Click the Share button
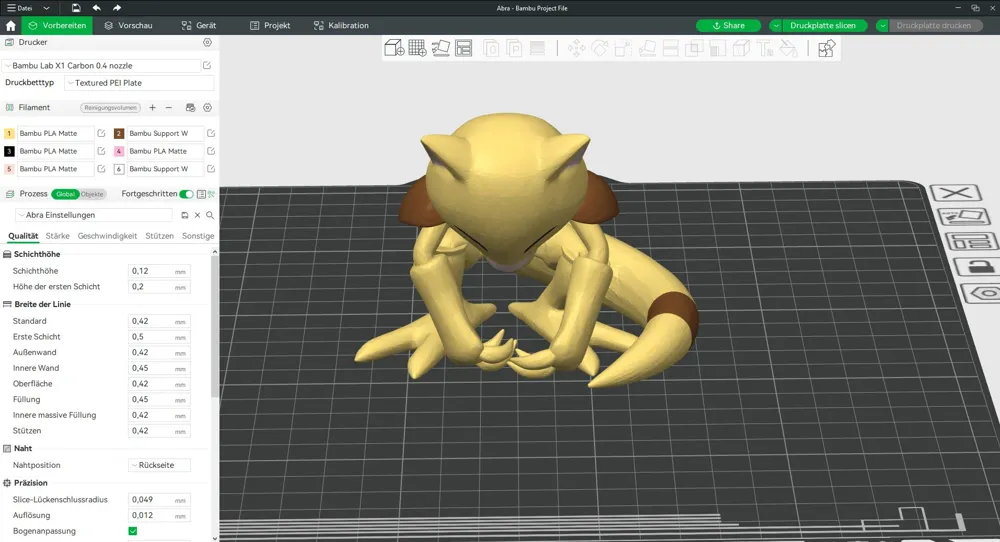 [728, 26]
